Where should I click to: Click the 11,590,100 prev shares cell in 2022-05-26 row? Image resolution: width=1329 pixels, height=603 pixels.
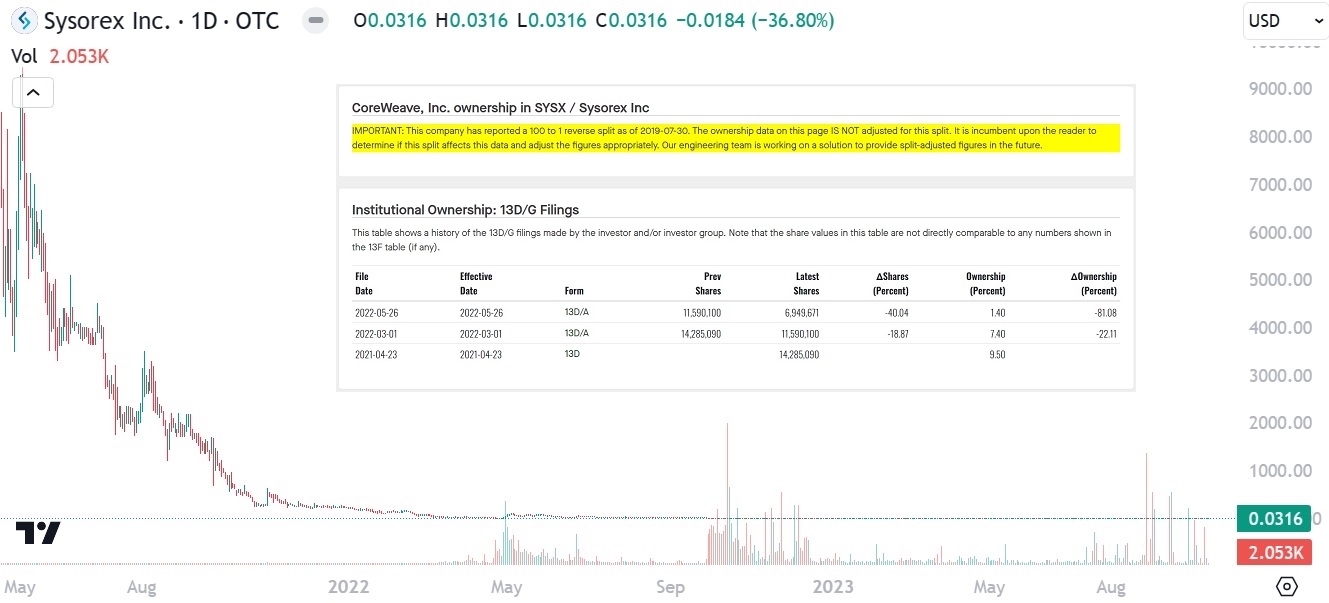(700, 312)
